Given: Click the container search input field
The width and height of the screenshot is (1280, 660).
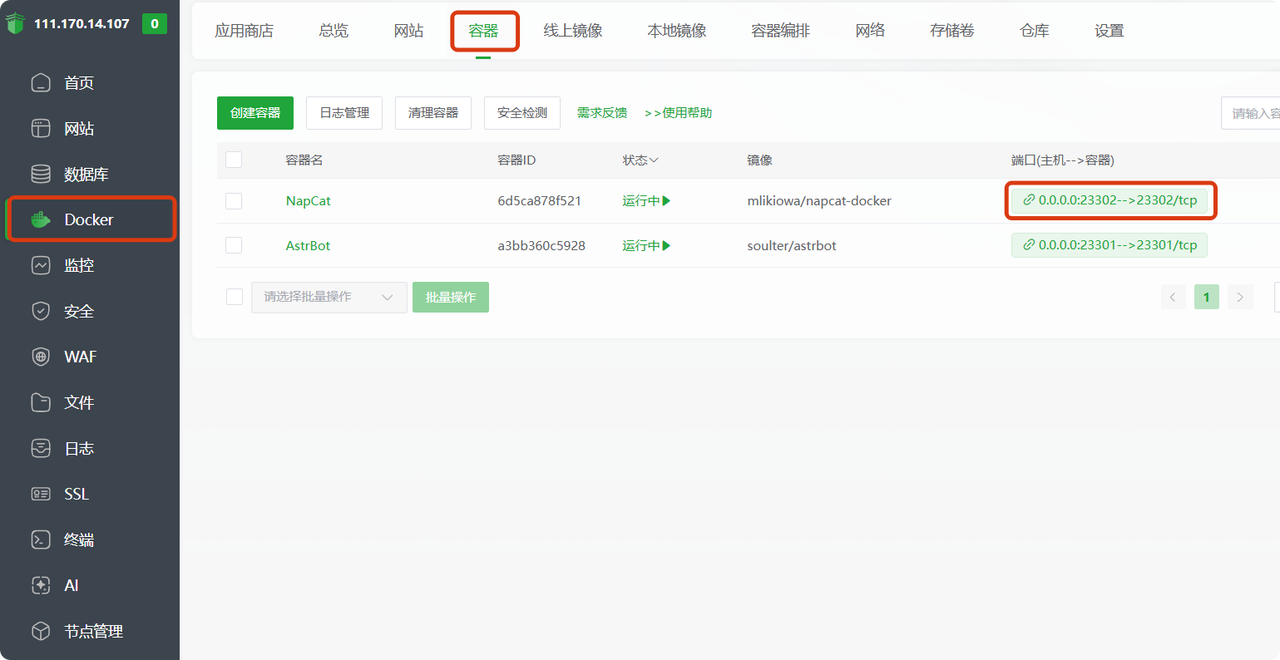Looking at the screenshot, I should tap(1250, 113).
